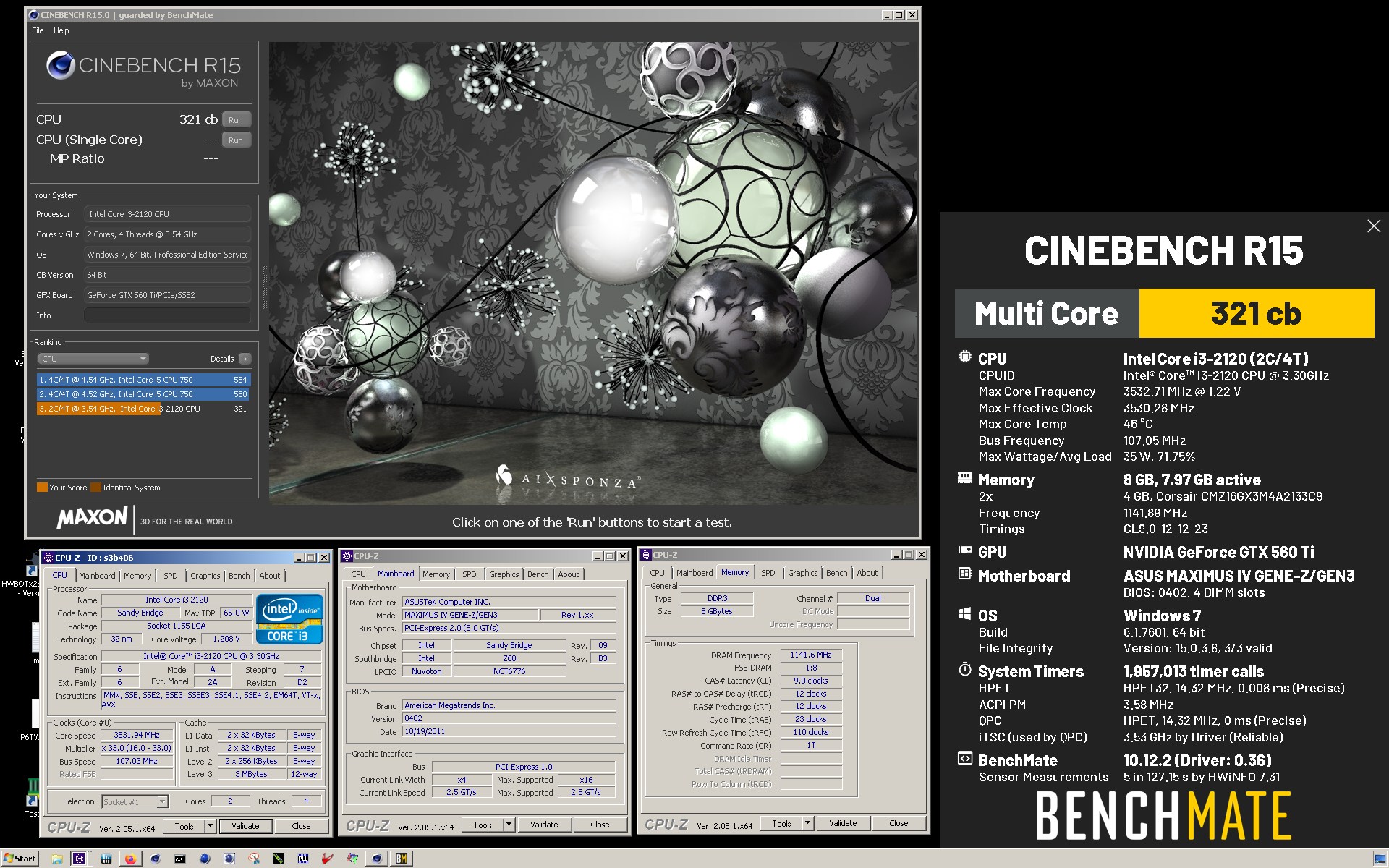Open the PLL utility taskbar icon
The image size is (1389, 868).
[x=302, y=859]
